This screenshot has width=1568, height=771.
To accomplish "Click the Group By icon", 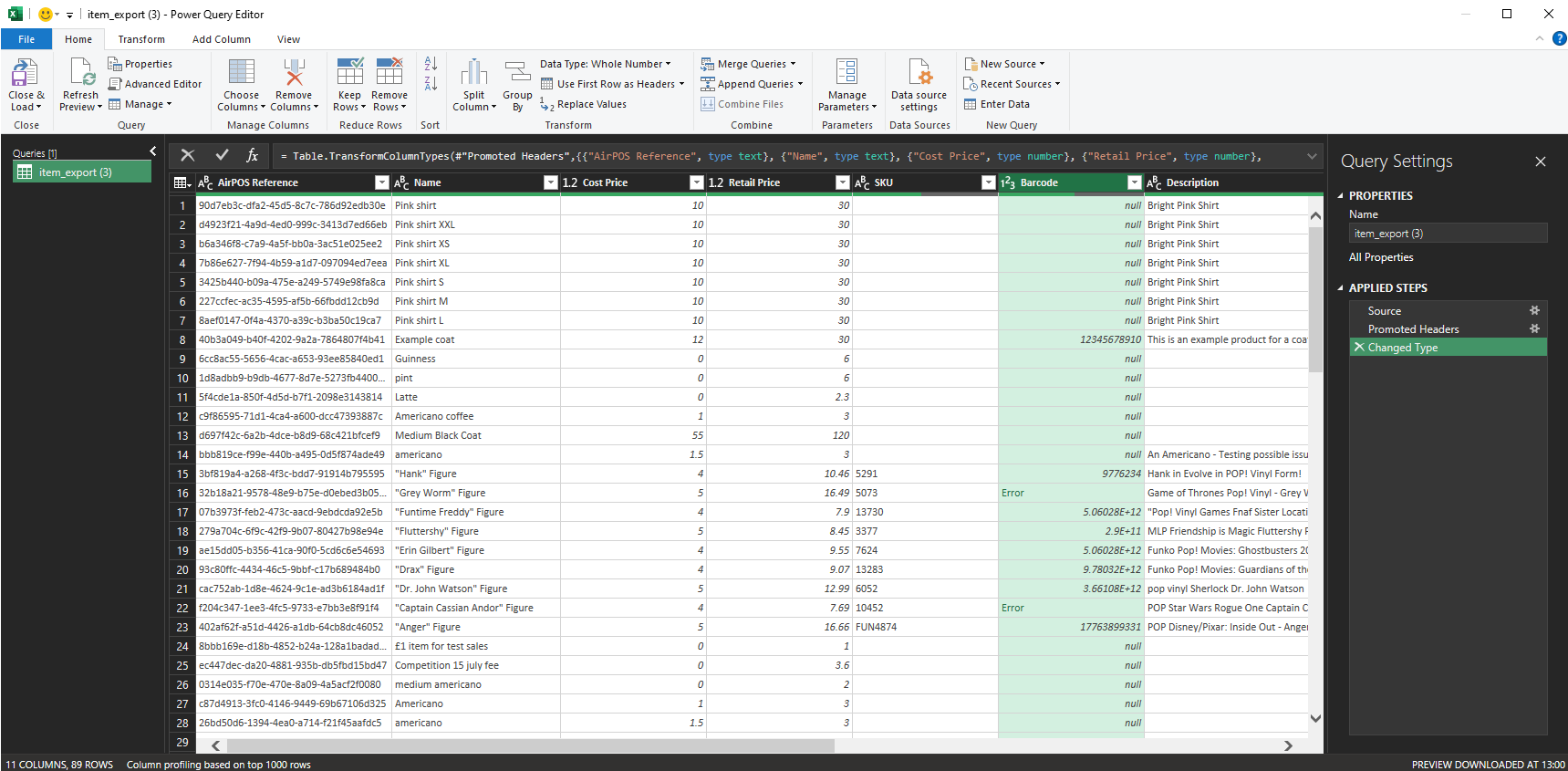I will pyautogui.click(x=517, y=73).
